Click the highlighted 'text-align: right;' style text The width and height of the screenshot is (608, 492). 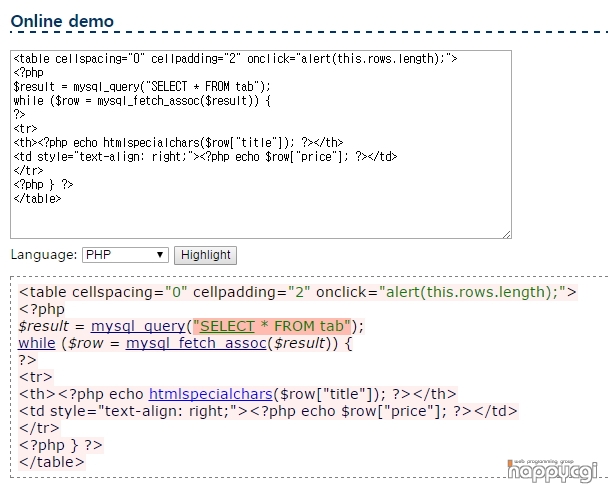167,411
